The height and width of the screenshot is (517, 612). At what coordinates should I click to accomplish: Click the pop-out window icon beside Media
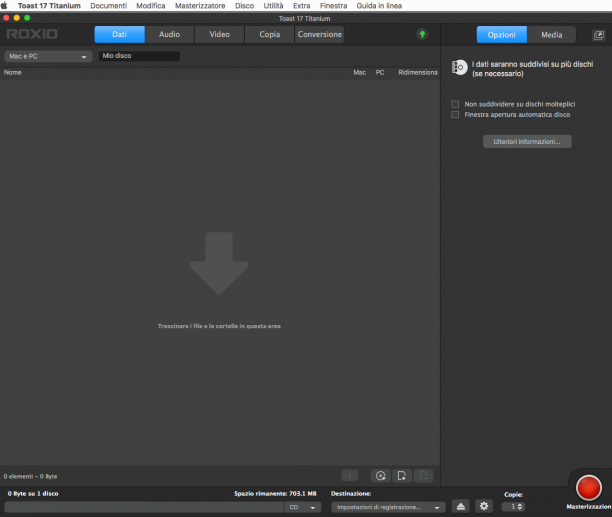(x=599, y=35)
